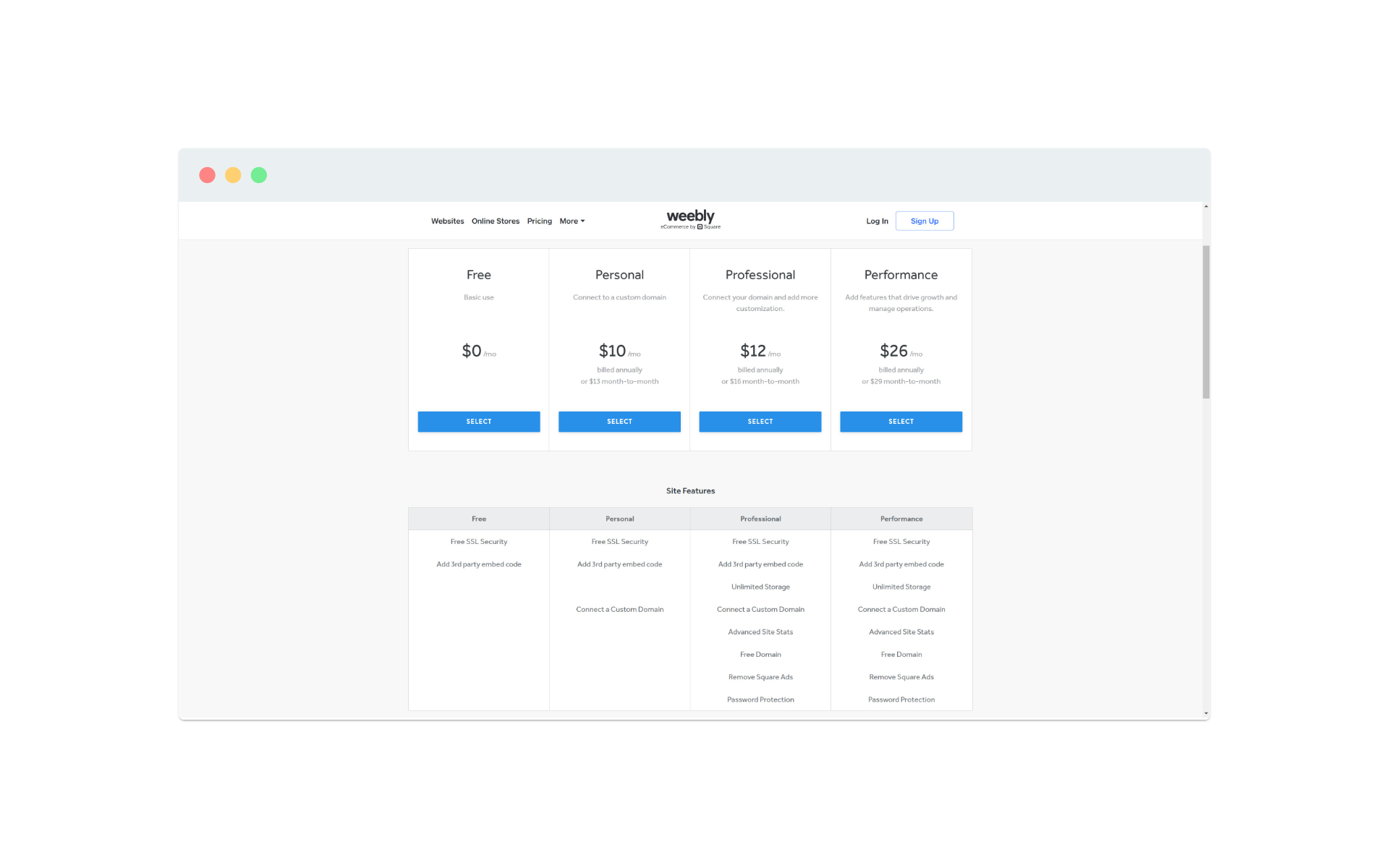Go to the Pricing page
The image size is (1389, 868).
point(539,221)
